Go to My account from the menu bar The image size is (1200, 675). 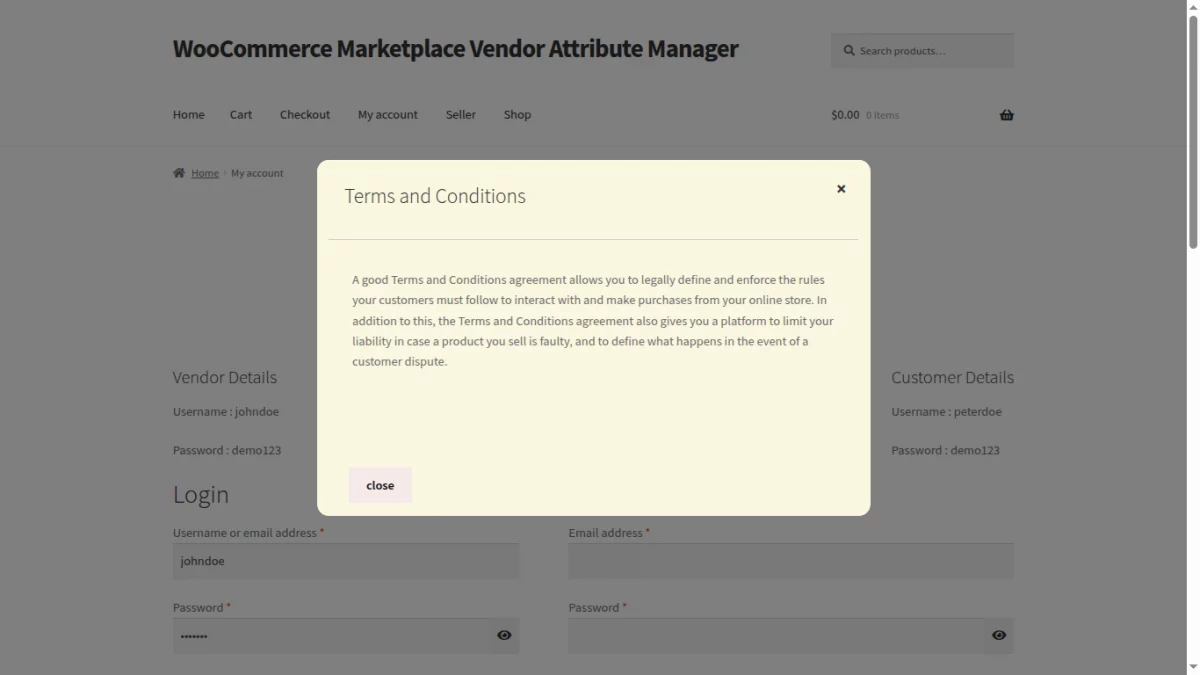point(387,114)
